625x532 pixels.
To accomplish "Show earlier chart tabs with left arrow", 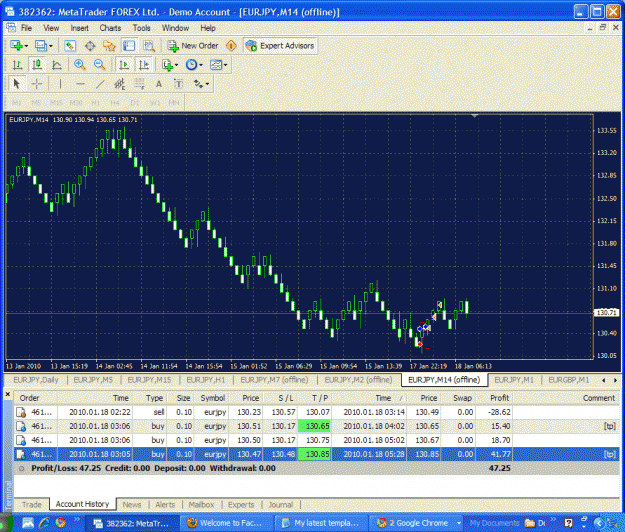I will (603, 380).
